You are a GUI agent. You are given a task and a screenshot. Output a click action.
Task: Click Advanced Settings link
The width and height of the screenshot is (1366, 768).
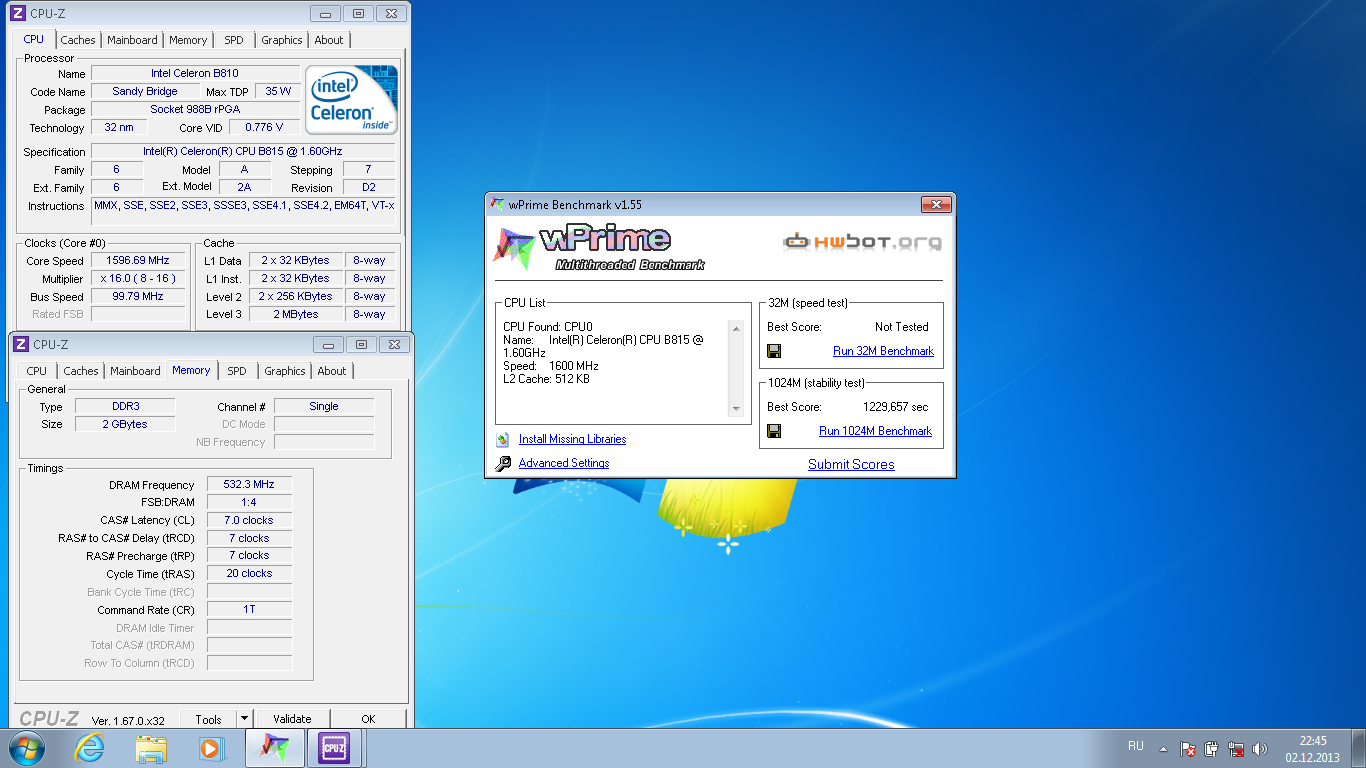tap(564, 463)
